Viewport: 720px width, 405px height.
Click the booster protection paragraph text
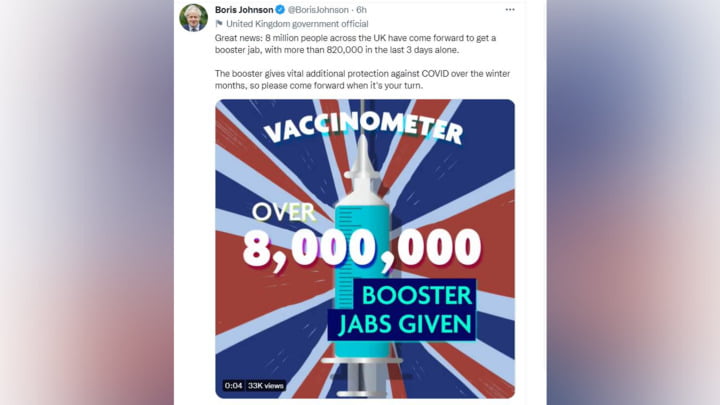(362, 79)
